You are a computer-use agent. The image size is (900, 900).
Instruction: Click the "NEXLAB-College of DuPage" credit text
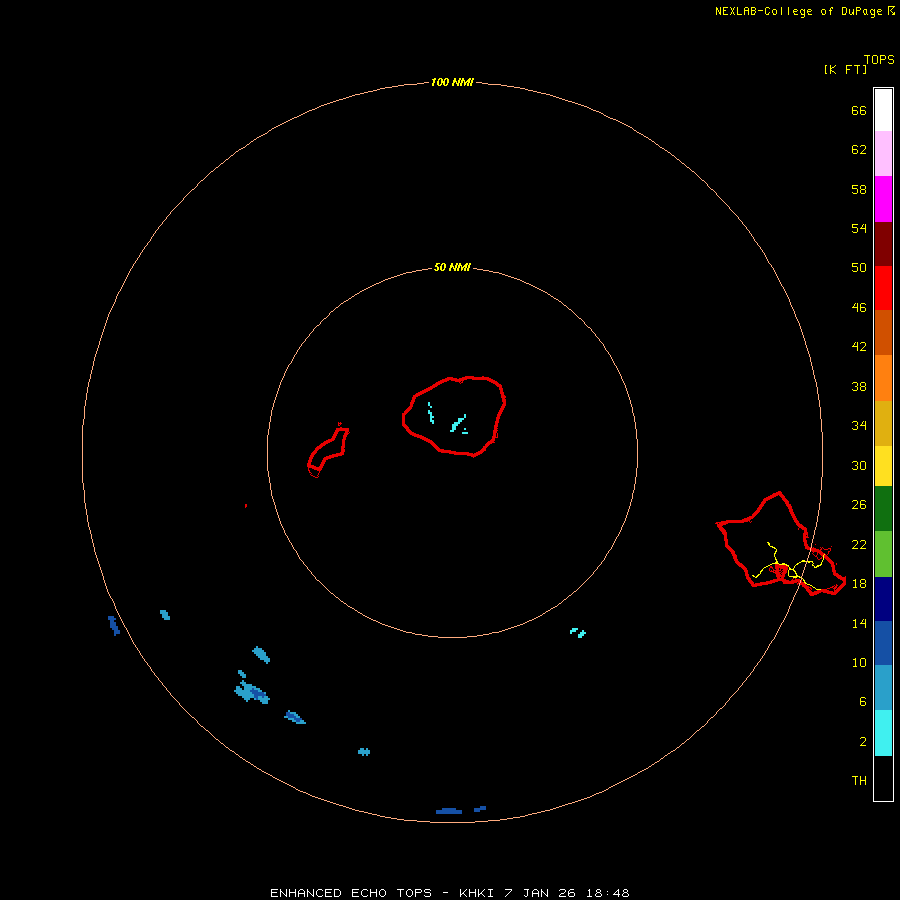[798, 11]
